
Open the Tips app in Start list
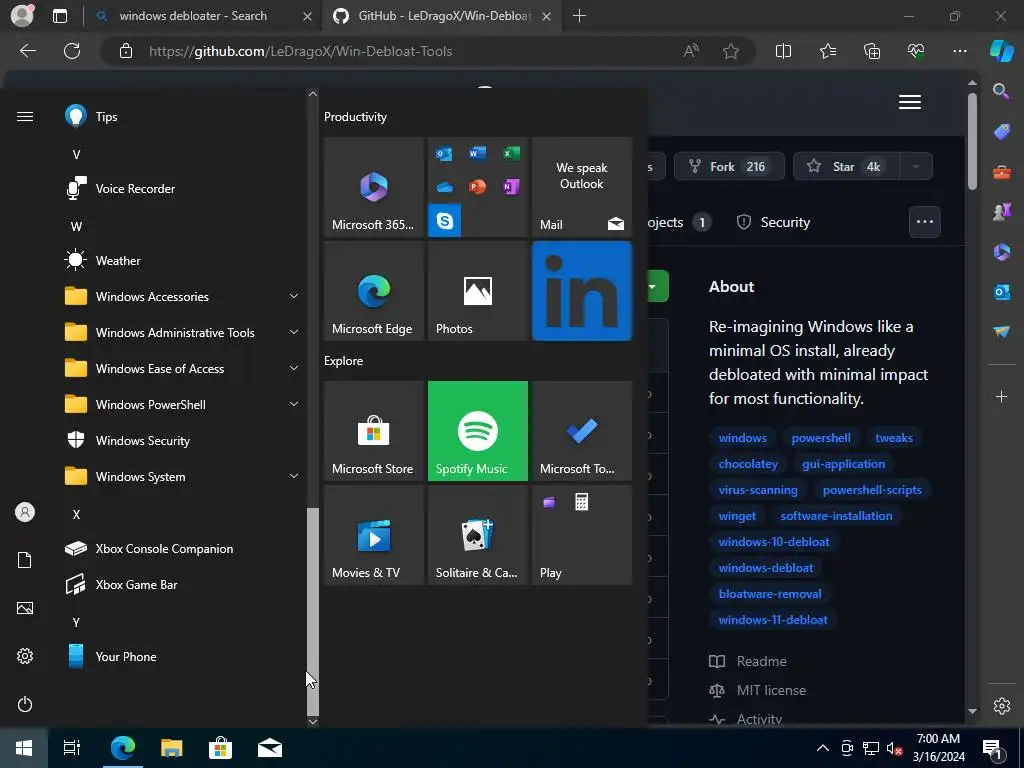(183, 117)
